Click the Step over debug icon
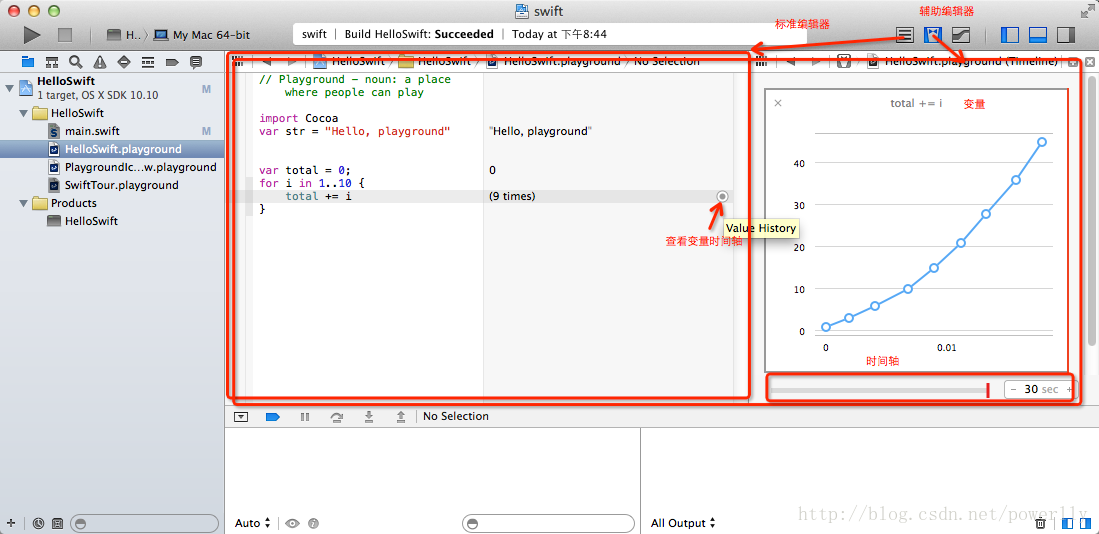 pyautogui.click(x=337, y=416)
